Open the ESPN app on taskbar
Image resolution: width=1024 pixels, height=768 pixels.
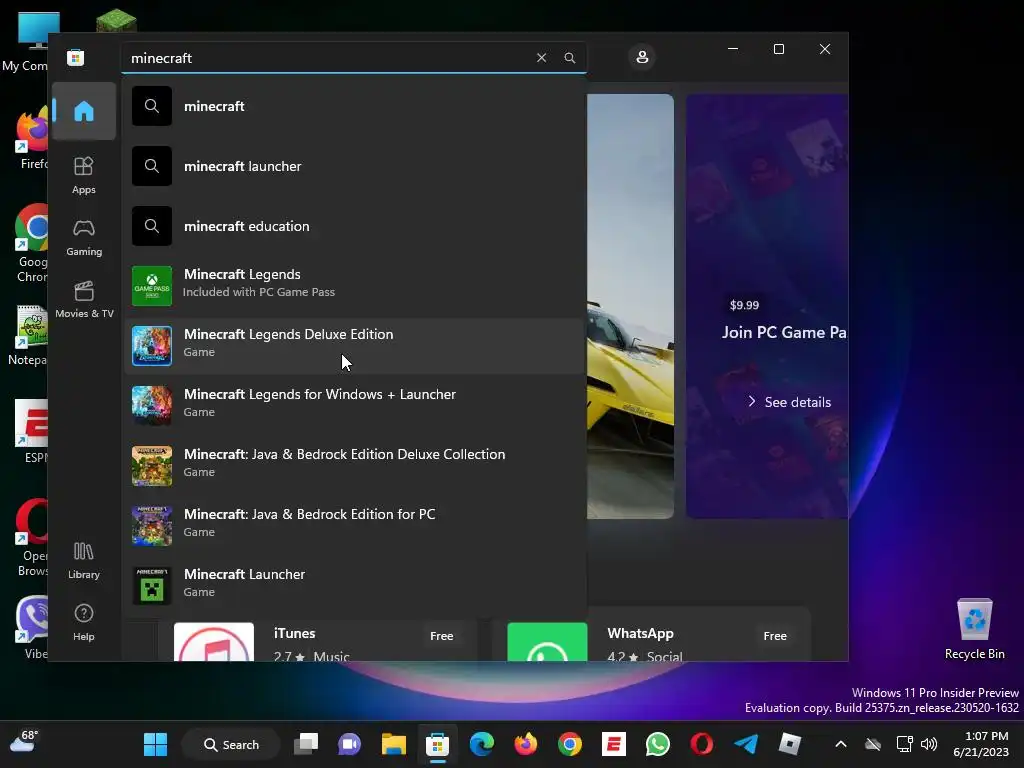(614, 744)
